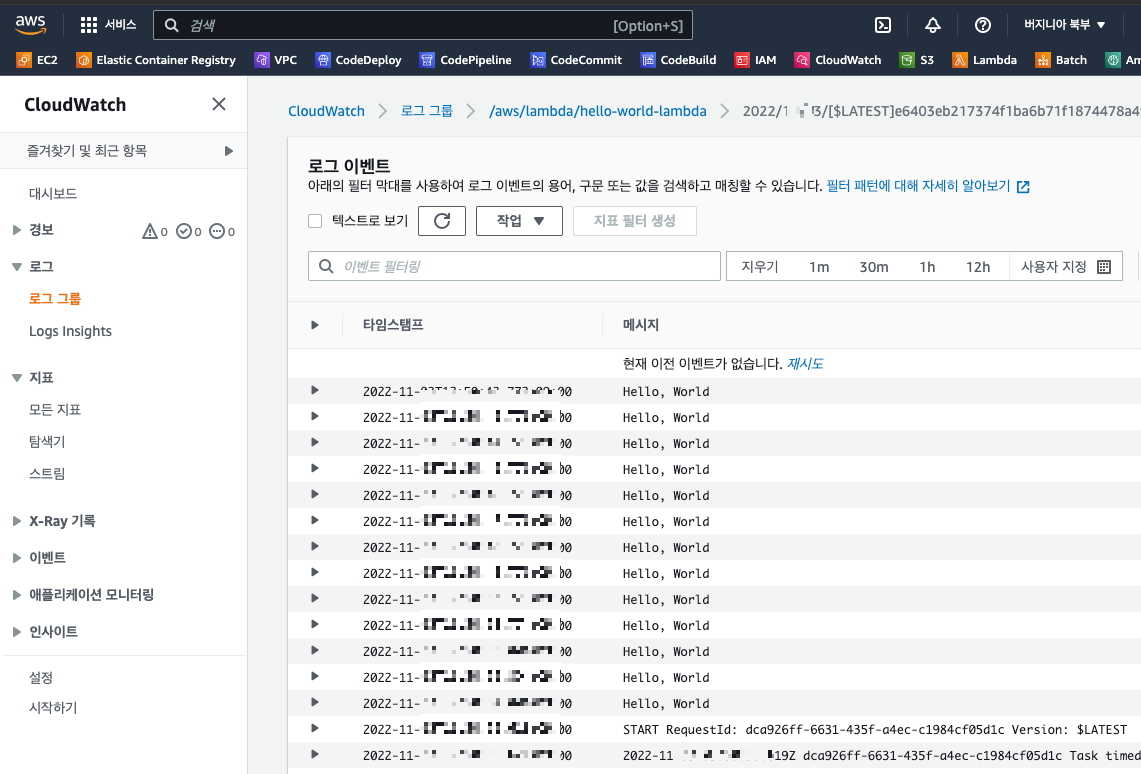Close the CloudWatch navigation sidebar
Screen dimensions: 1141x774
(x=218, y=104)
